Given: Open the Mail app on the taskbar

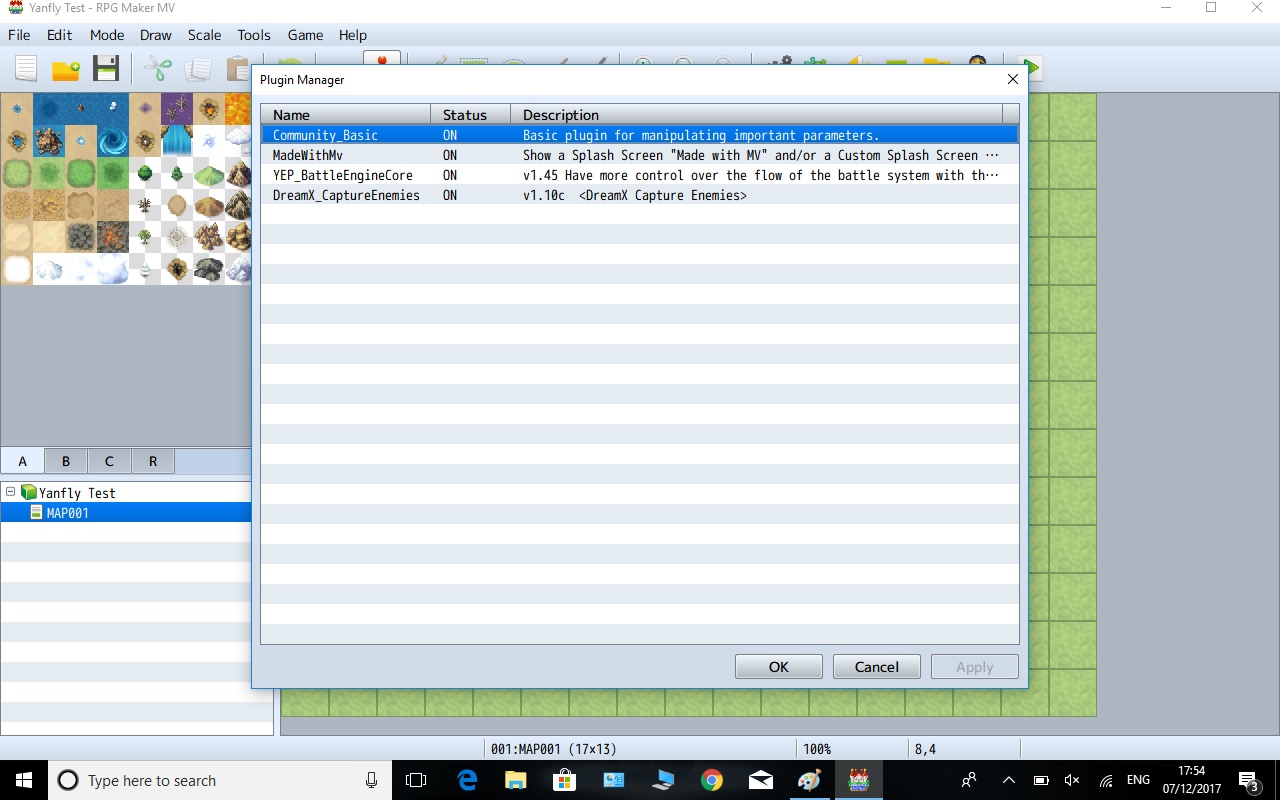Looking at the screenshot, I should tap(761, 780).
